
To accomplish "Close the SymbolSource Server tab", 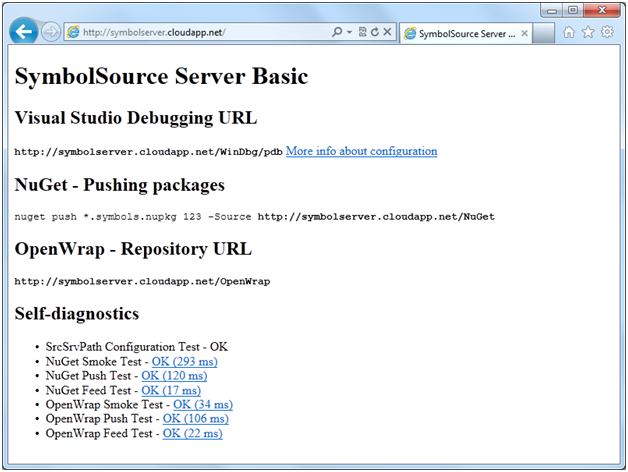I will click(x=524, y=34).
